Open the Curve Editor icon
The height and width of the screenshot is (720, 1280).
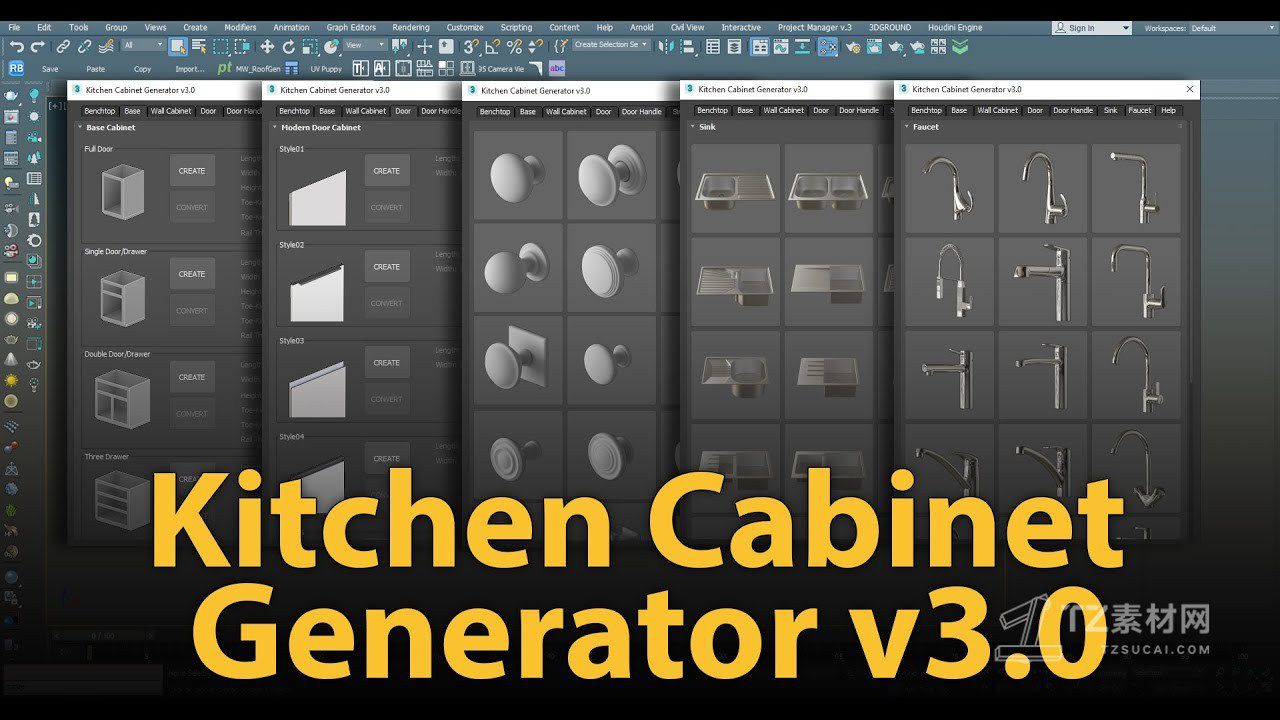coord(781,46)
